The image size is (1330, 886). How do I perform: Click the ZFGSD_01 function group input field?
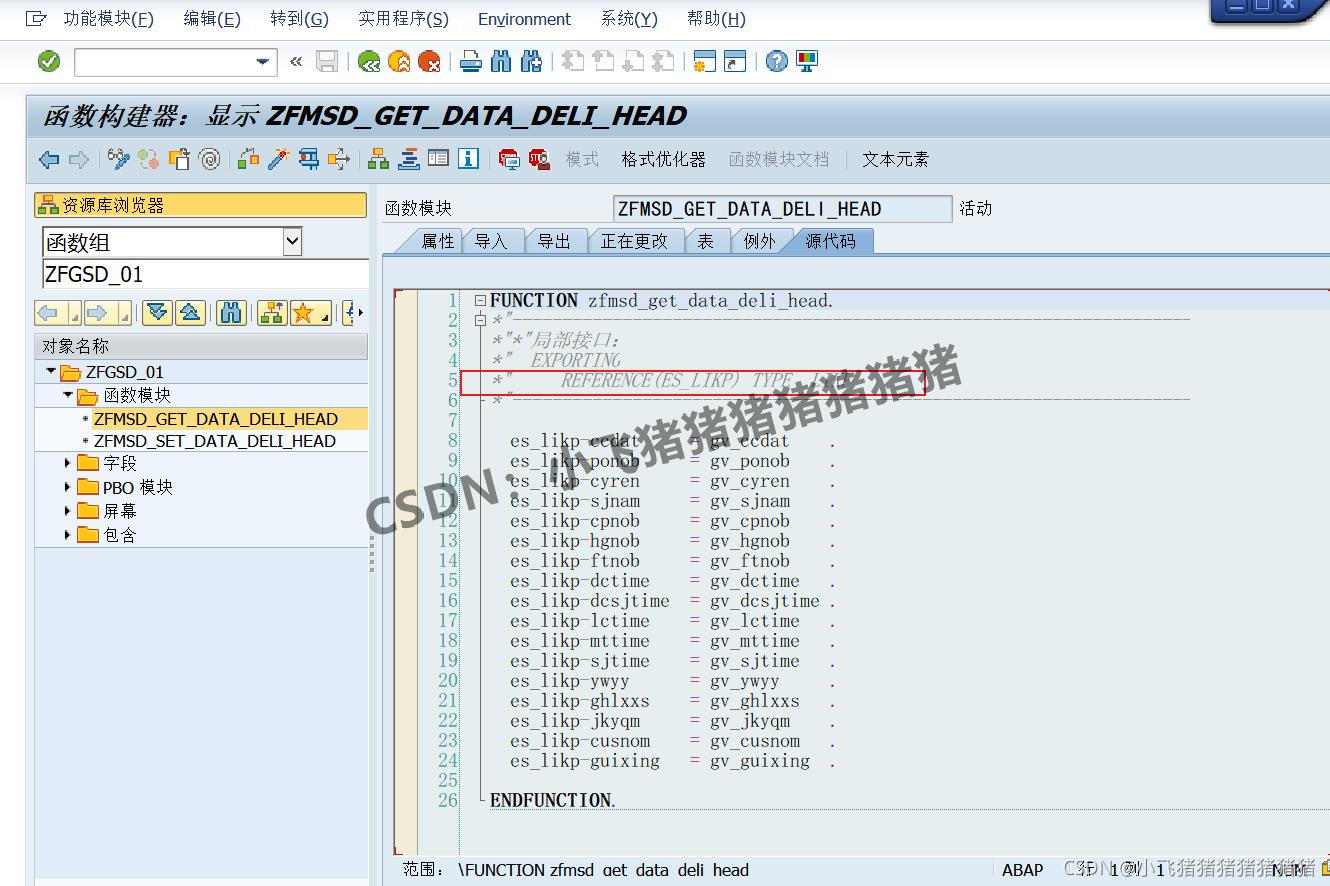click(205, 274)
